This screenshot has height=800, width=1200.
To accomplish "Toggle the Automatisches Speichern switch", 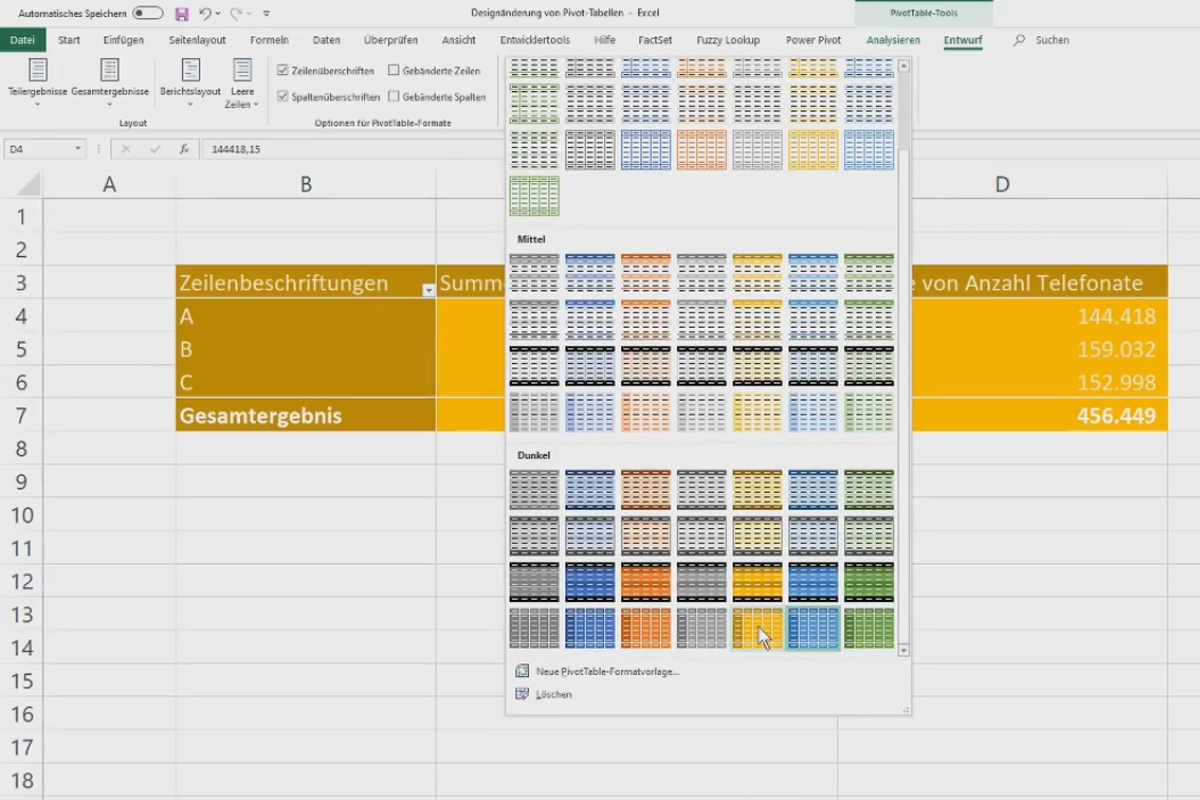I will (148, 14).
